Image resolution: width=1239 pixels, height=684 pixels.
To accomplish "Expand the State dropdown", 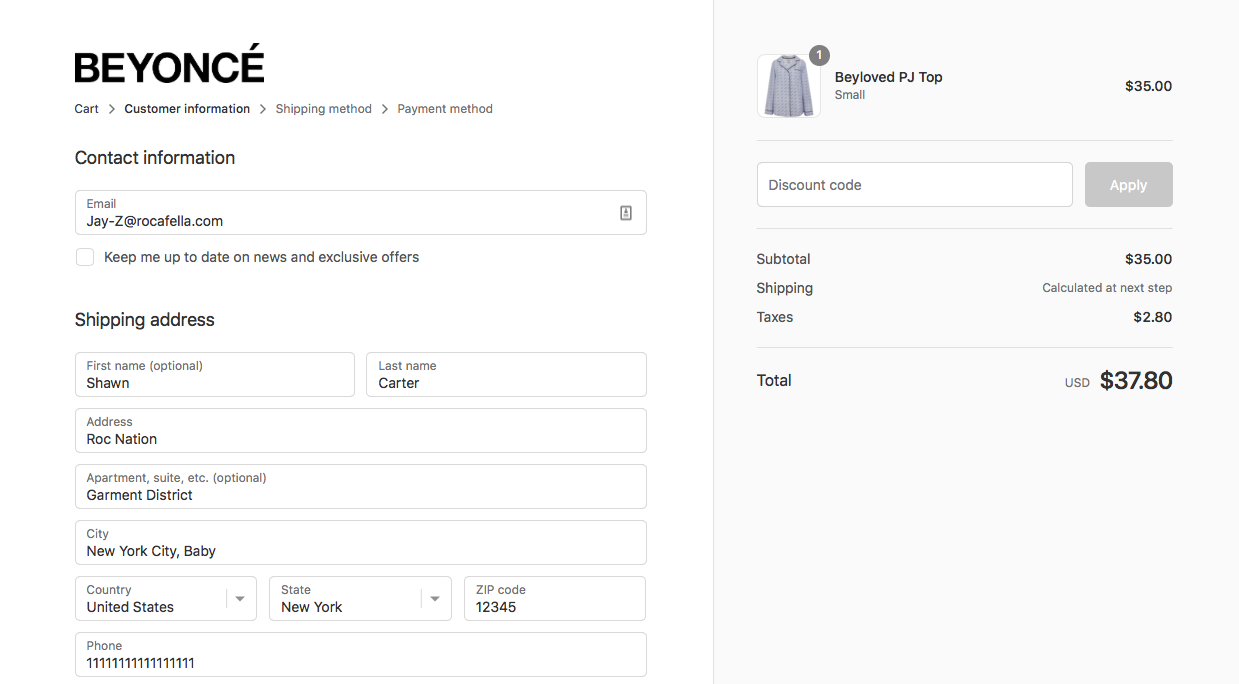I will pyautogui.click(x=360, y=599).
